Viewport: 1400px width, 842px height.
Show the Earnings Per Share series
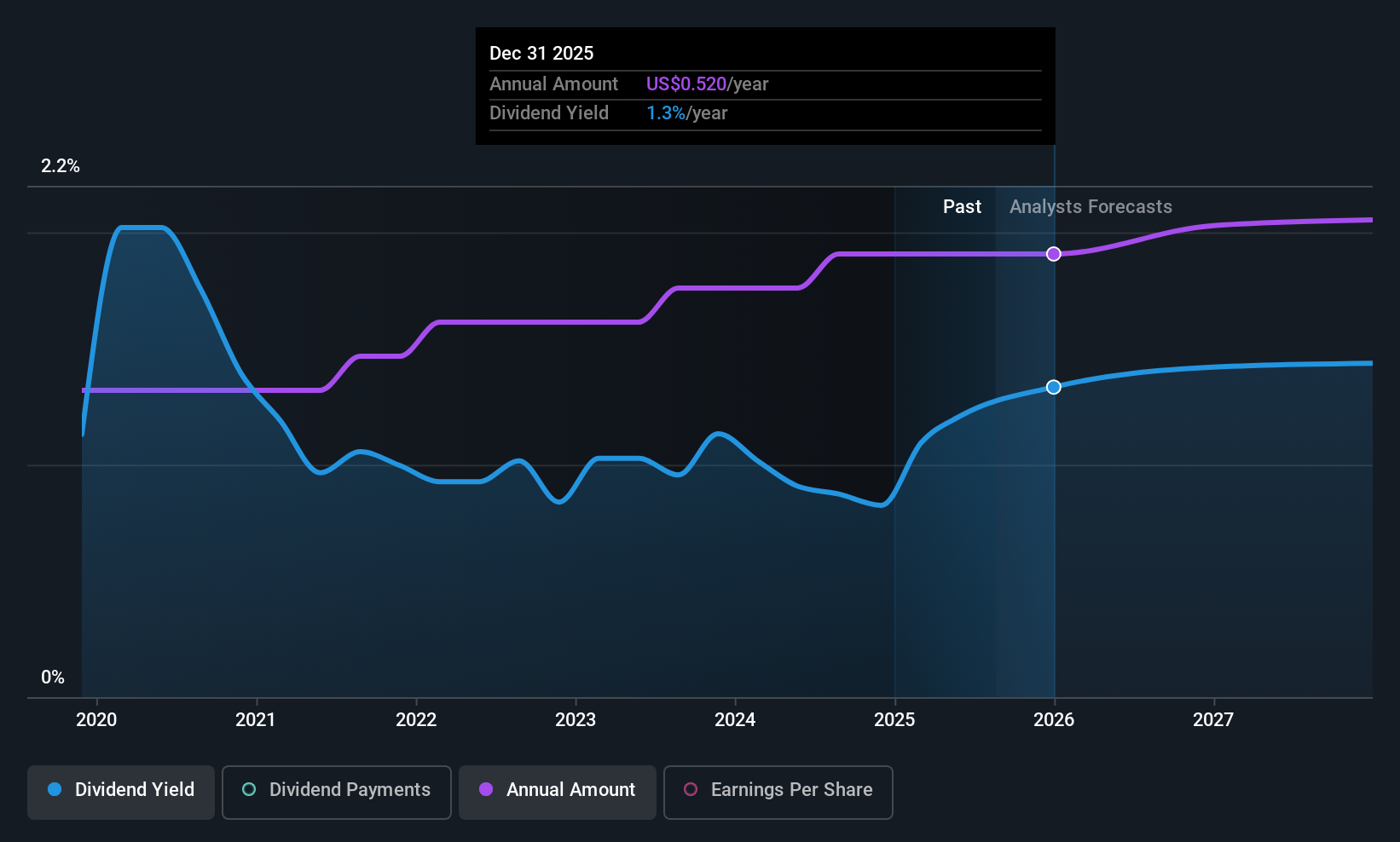click(778, 792)
